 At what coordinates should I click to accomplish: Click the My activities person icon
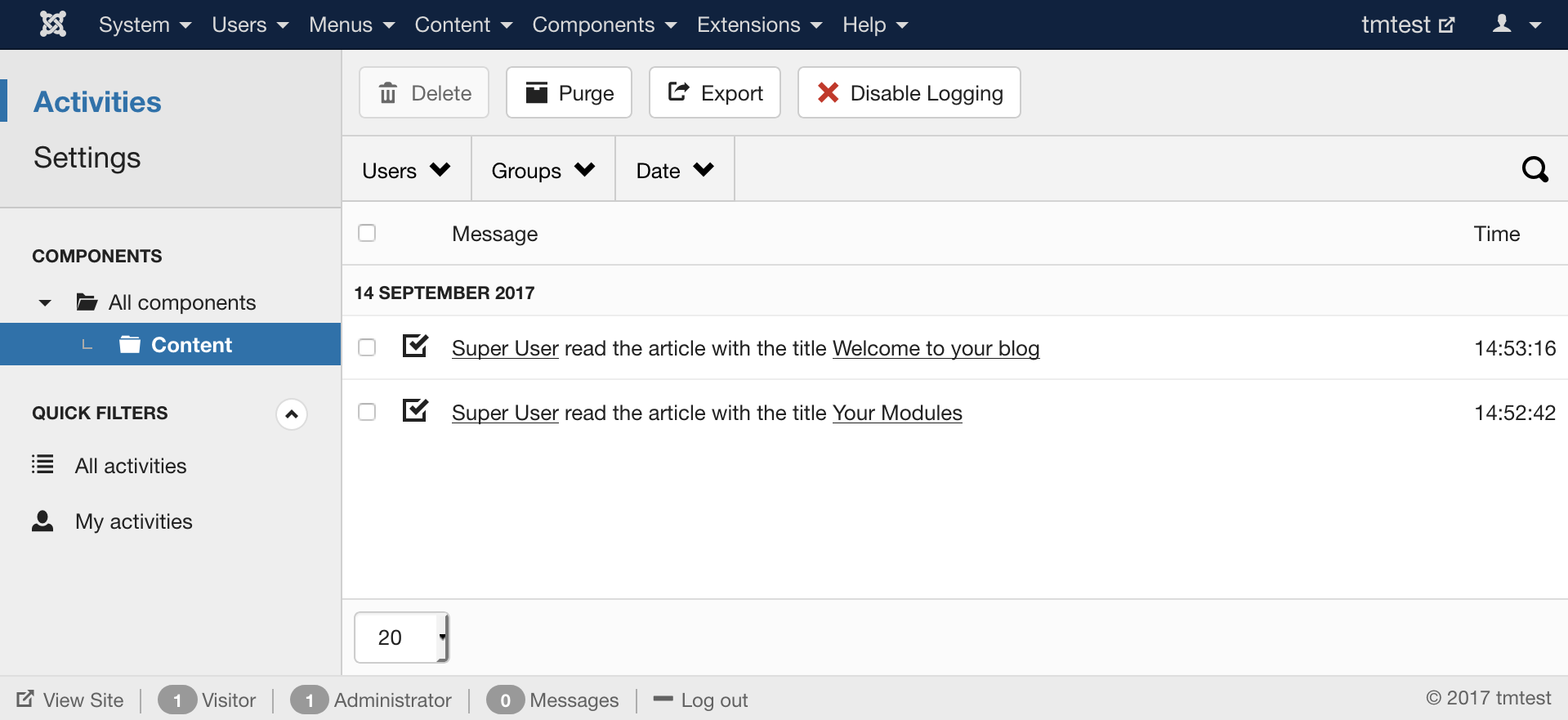[x=42, y=521]
